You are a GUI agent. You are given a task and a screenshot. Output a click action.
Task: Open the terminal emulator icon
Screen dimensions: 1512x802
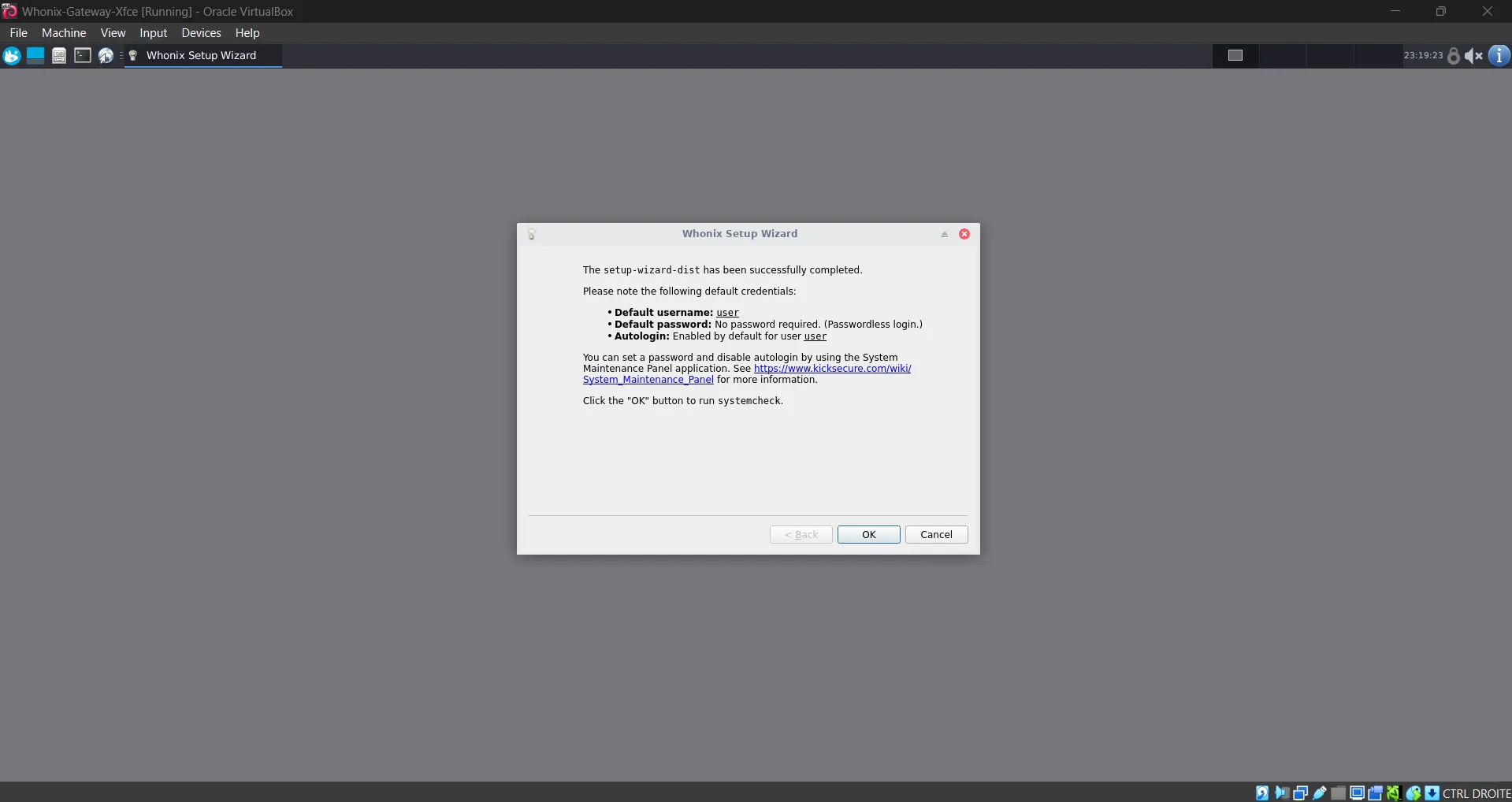(x=83, y=55)
